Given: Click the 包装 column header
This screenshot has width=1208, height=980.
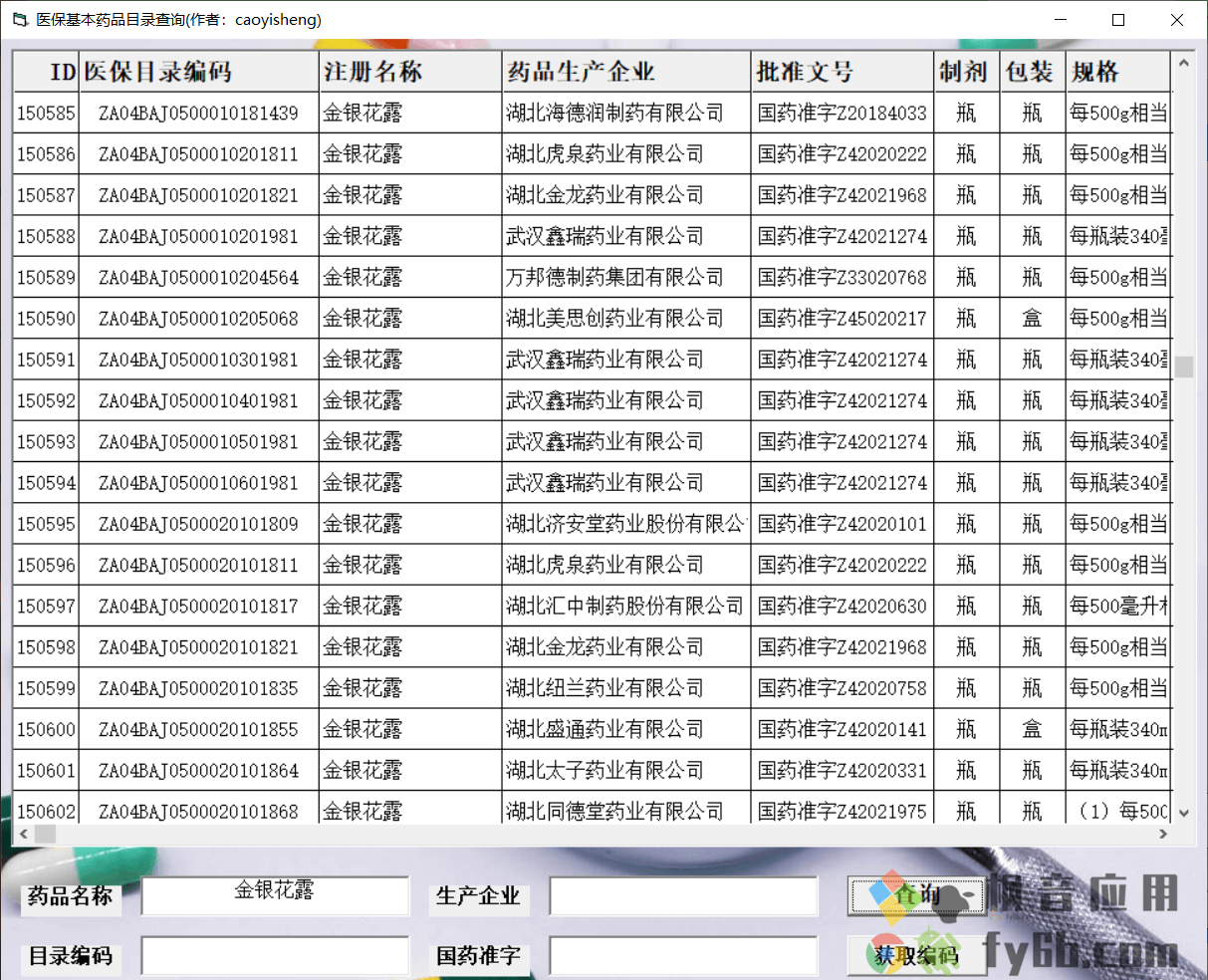Looking at the screenshot, I should [x=1032, y=72].
